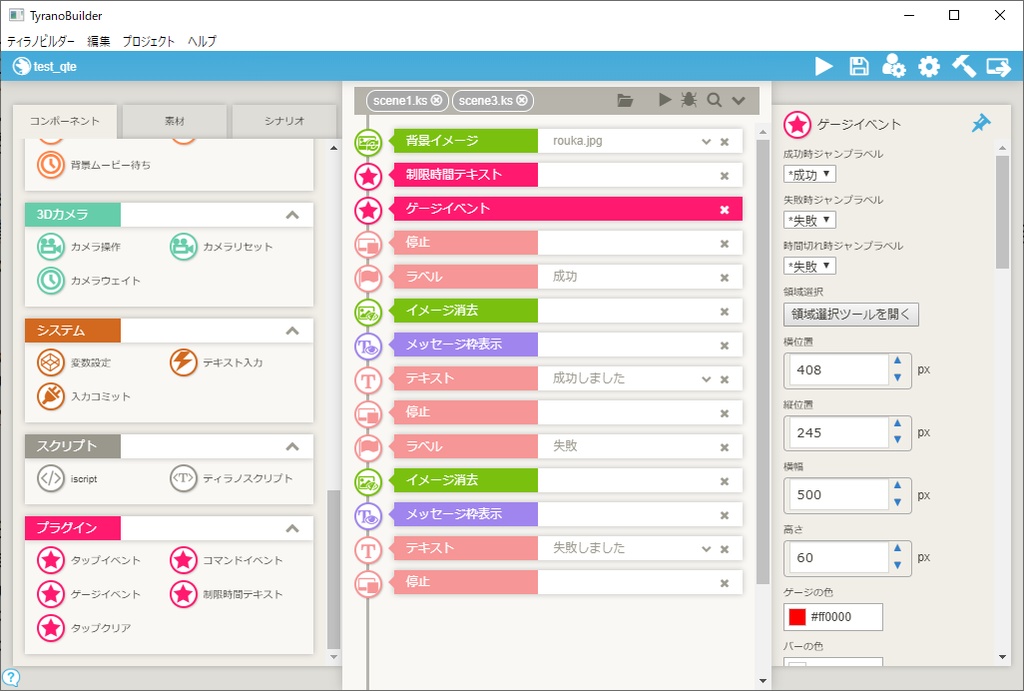Switch to シナリオ tab
This screenshot has height=691, width=1024.
284,121
